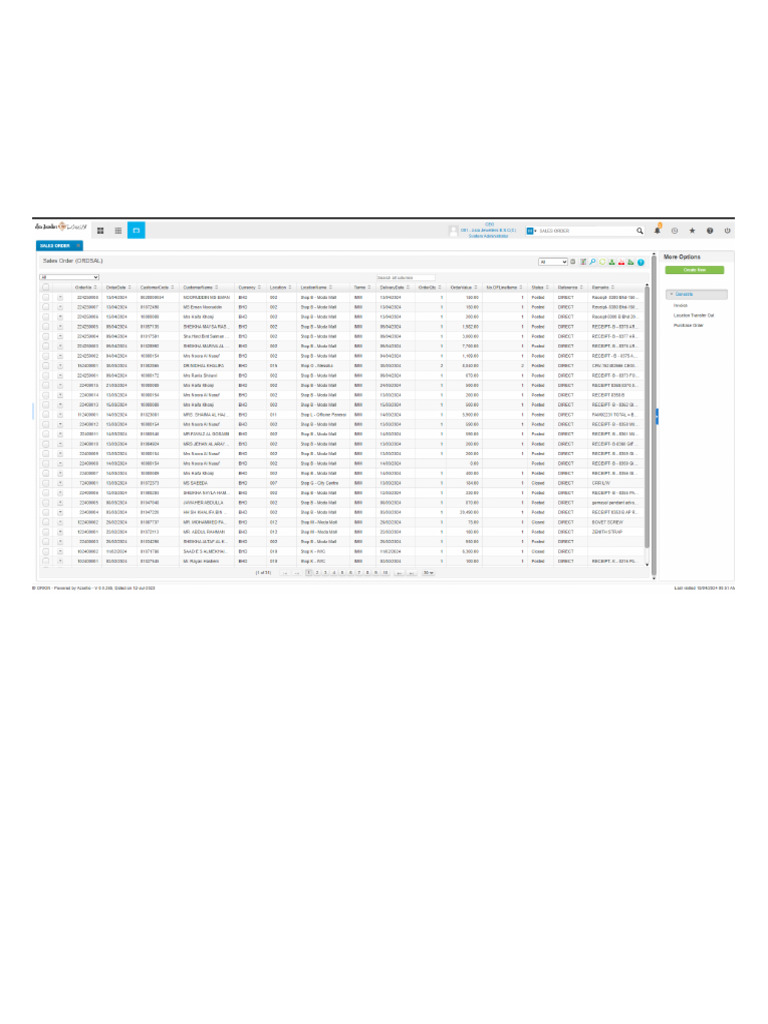Go to page 10 in the pager
The image size is (768, 1024).
pos(385,573)
